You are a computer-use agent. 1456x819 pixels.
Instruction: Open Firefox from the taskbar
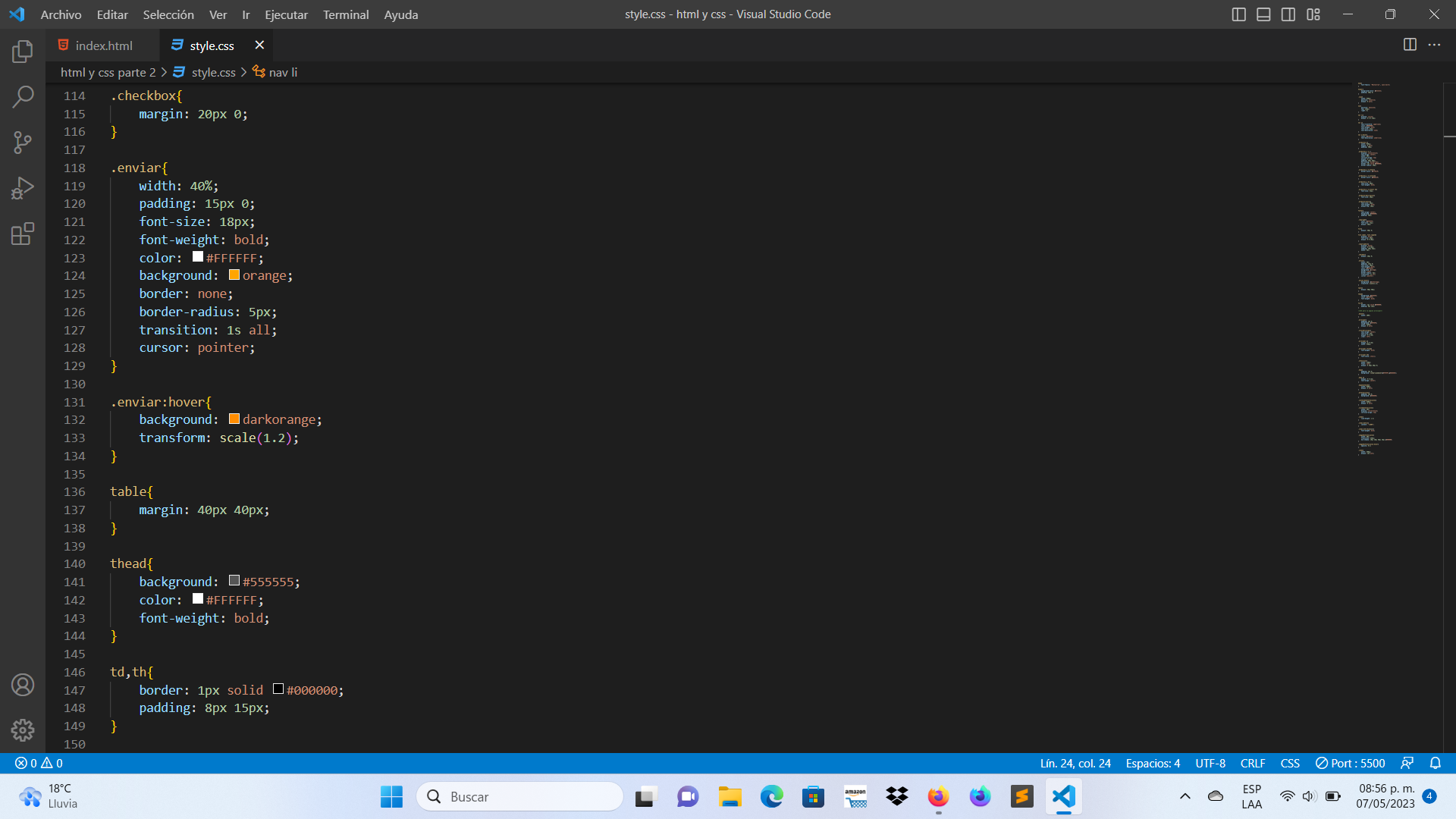[x=938, y=796]
